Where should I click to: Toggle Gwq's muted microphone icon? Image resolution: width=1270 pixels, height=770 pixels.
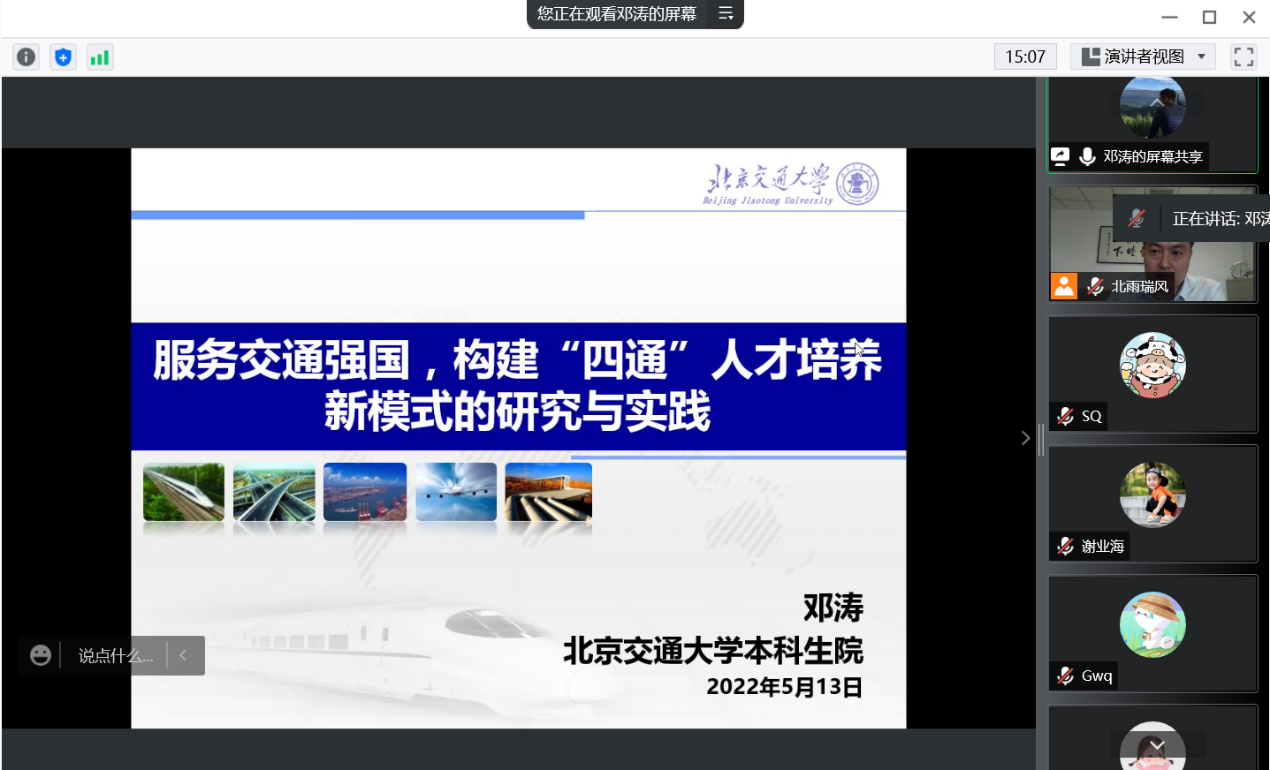[x=1066, y=676]
